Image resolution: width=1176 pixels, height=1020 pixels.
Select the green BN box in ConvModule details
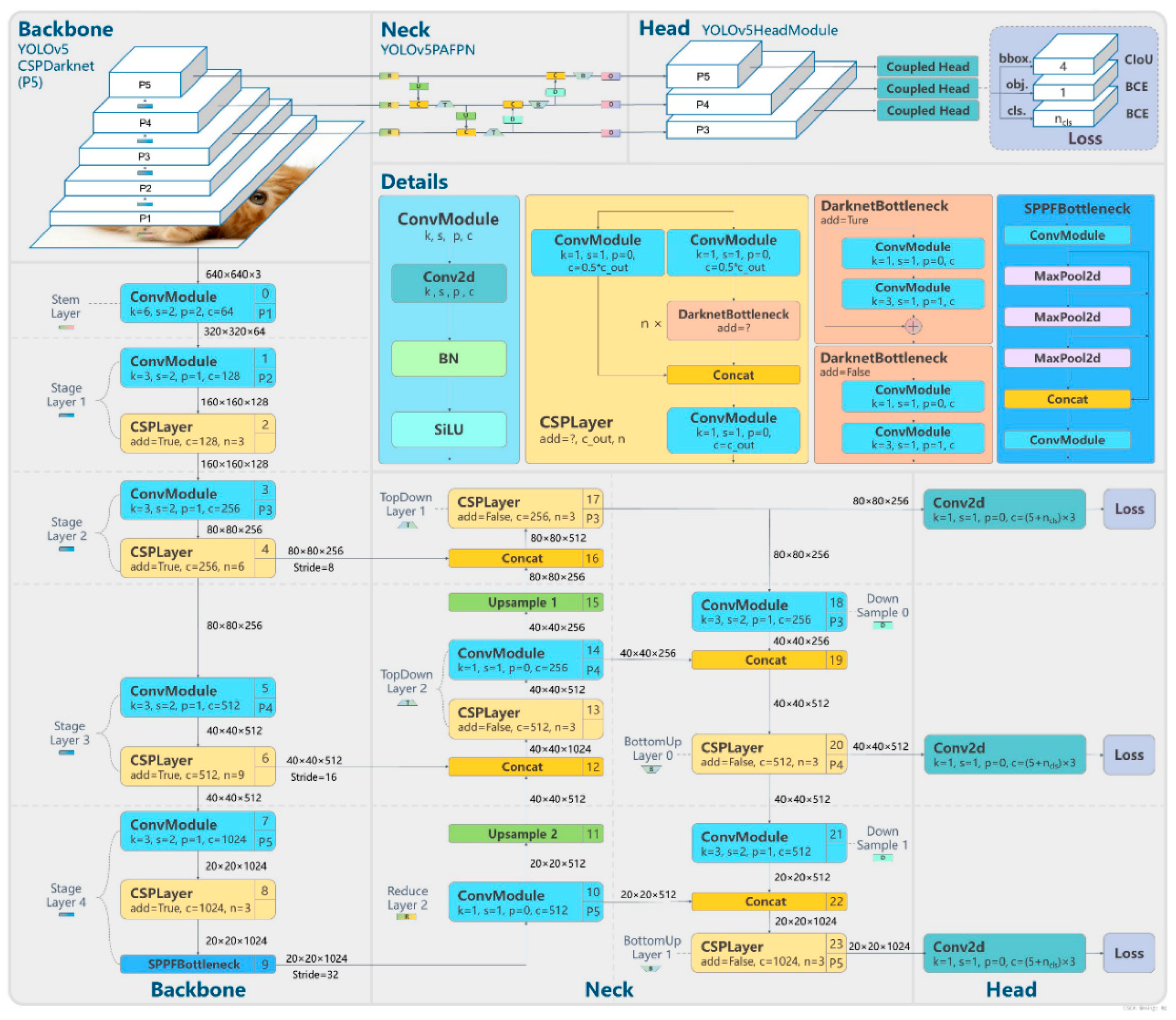448,358
